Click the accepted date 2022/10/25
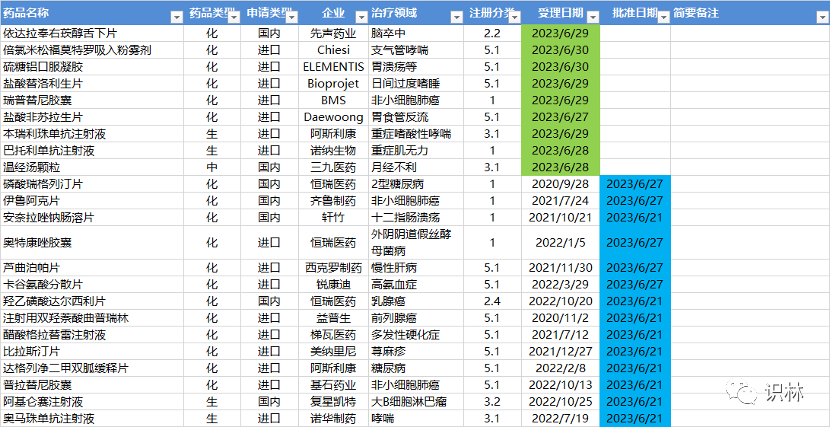The width and height of the screenshot is (830, 428). pos(560,402)
